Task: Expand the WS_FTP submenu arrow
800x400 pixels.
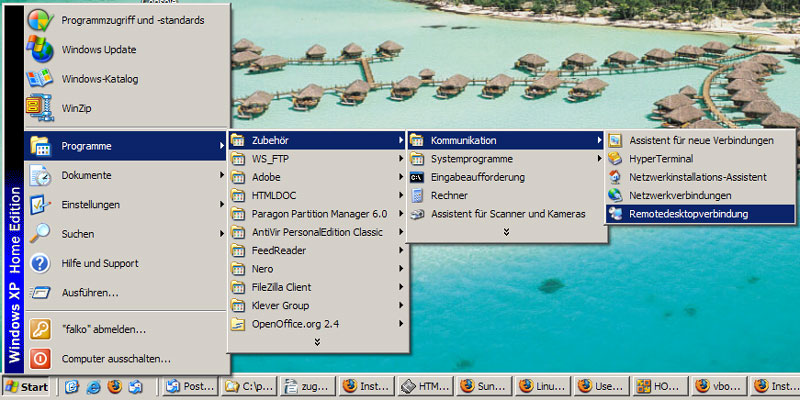Action: (x=402, y=159)
